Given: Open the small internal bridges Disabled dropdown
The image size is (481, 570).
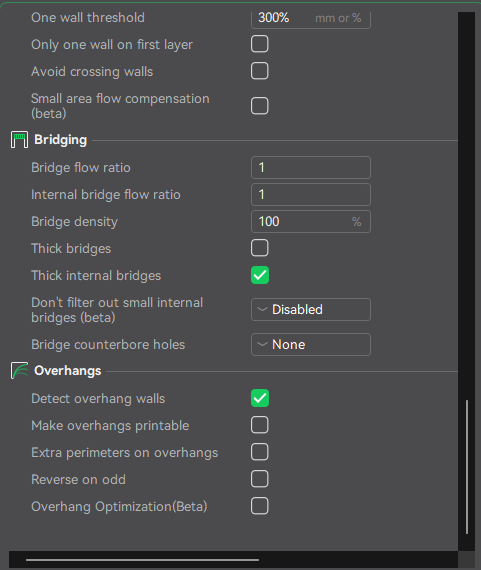Looking at the screenshot, I should pos(311,309).
